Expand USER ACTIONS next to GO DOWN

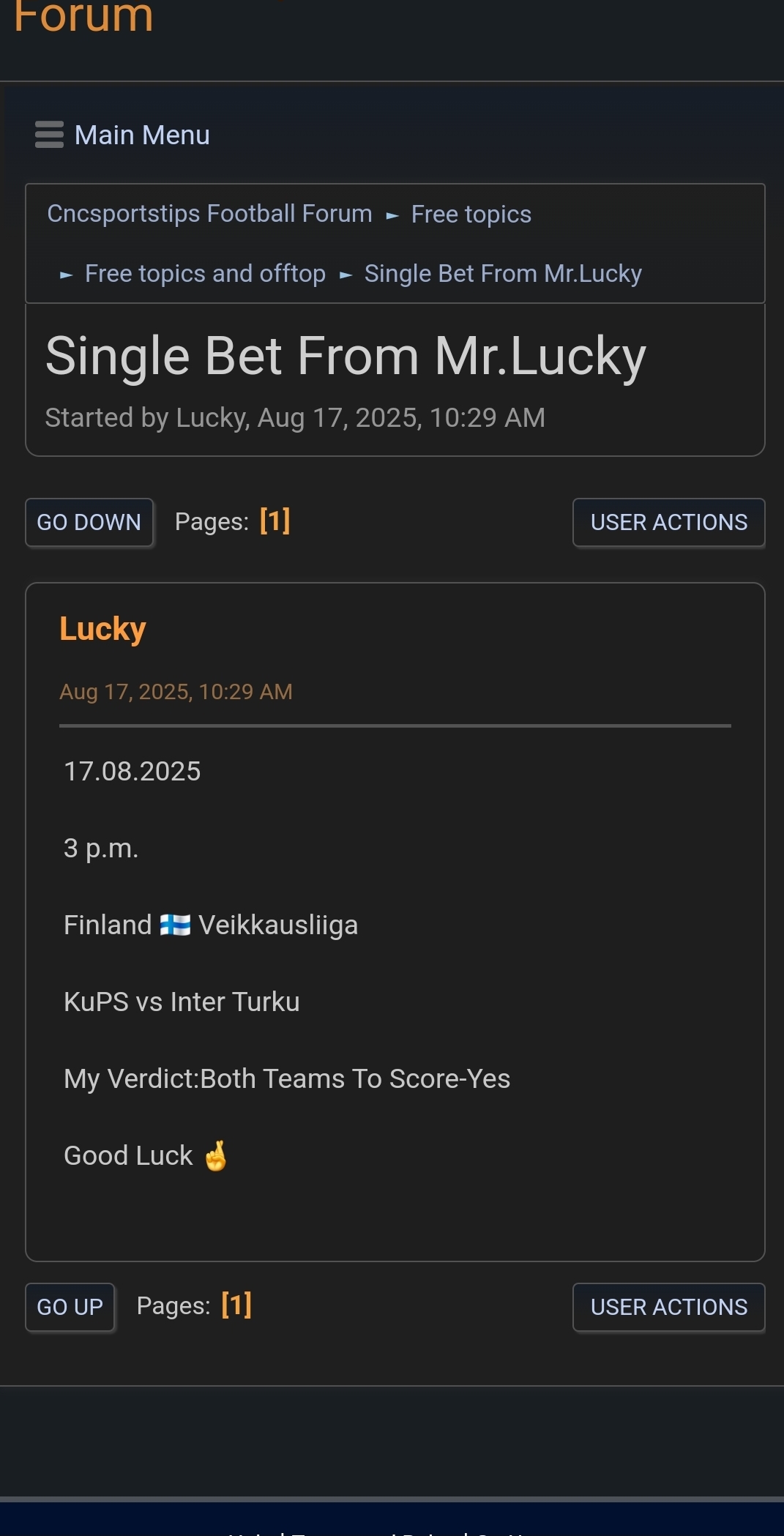668,522
